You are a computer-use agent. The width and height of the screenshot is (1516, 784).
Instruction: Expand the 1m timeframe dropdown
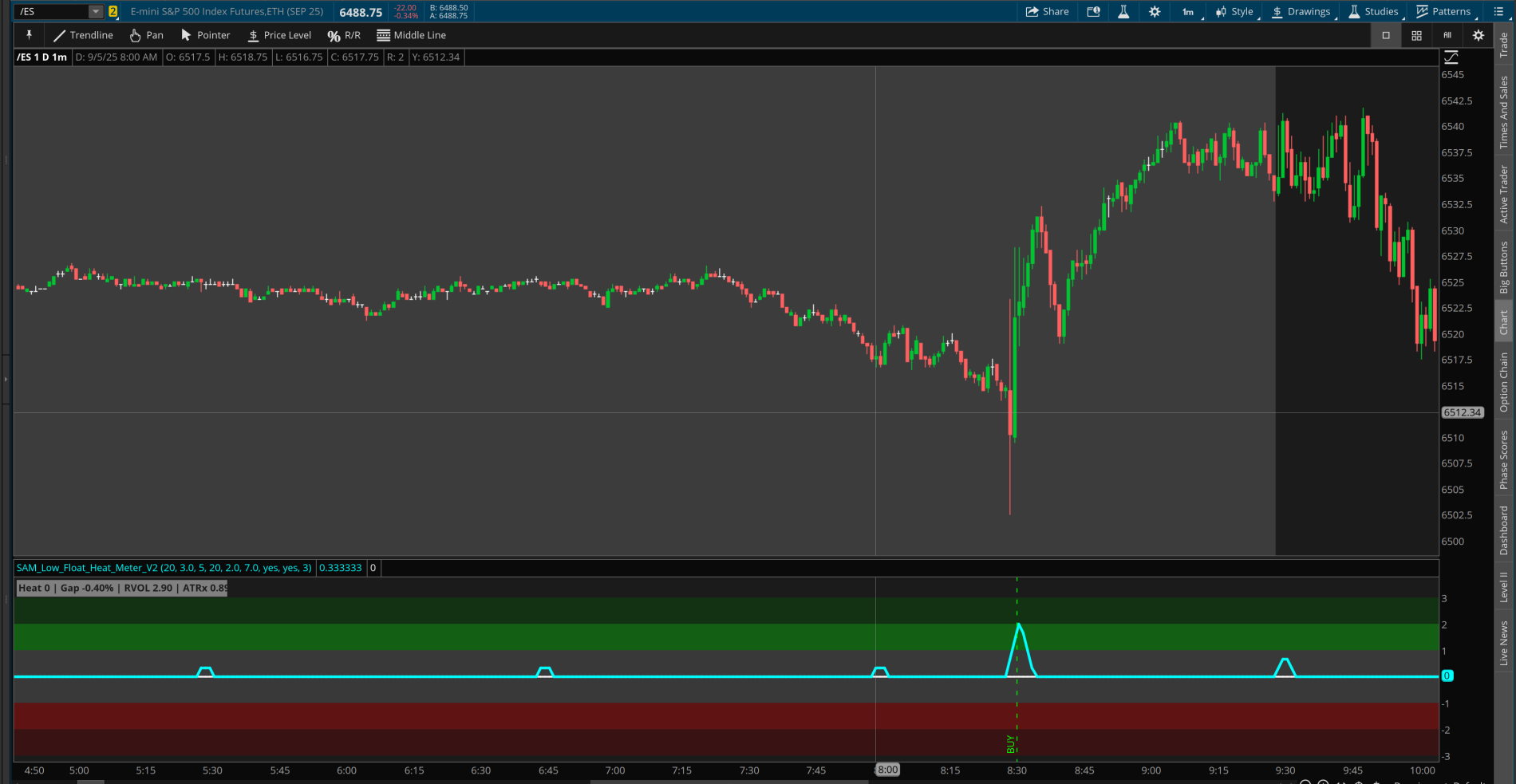click(1189, 12)
